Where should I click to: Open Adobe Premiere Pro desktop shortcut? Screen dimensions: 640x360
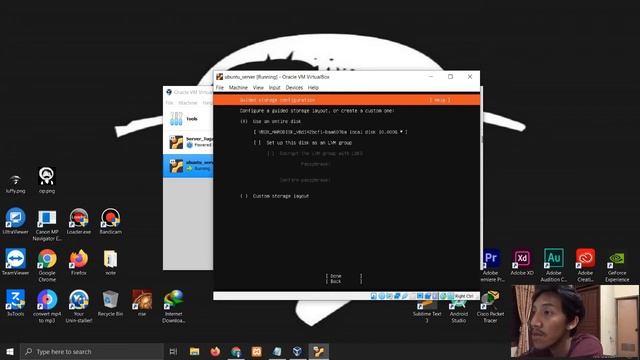coord(491,265)
